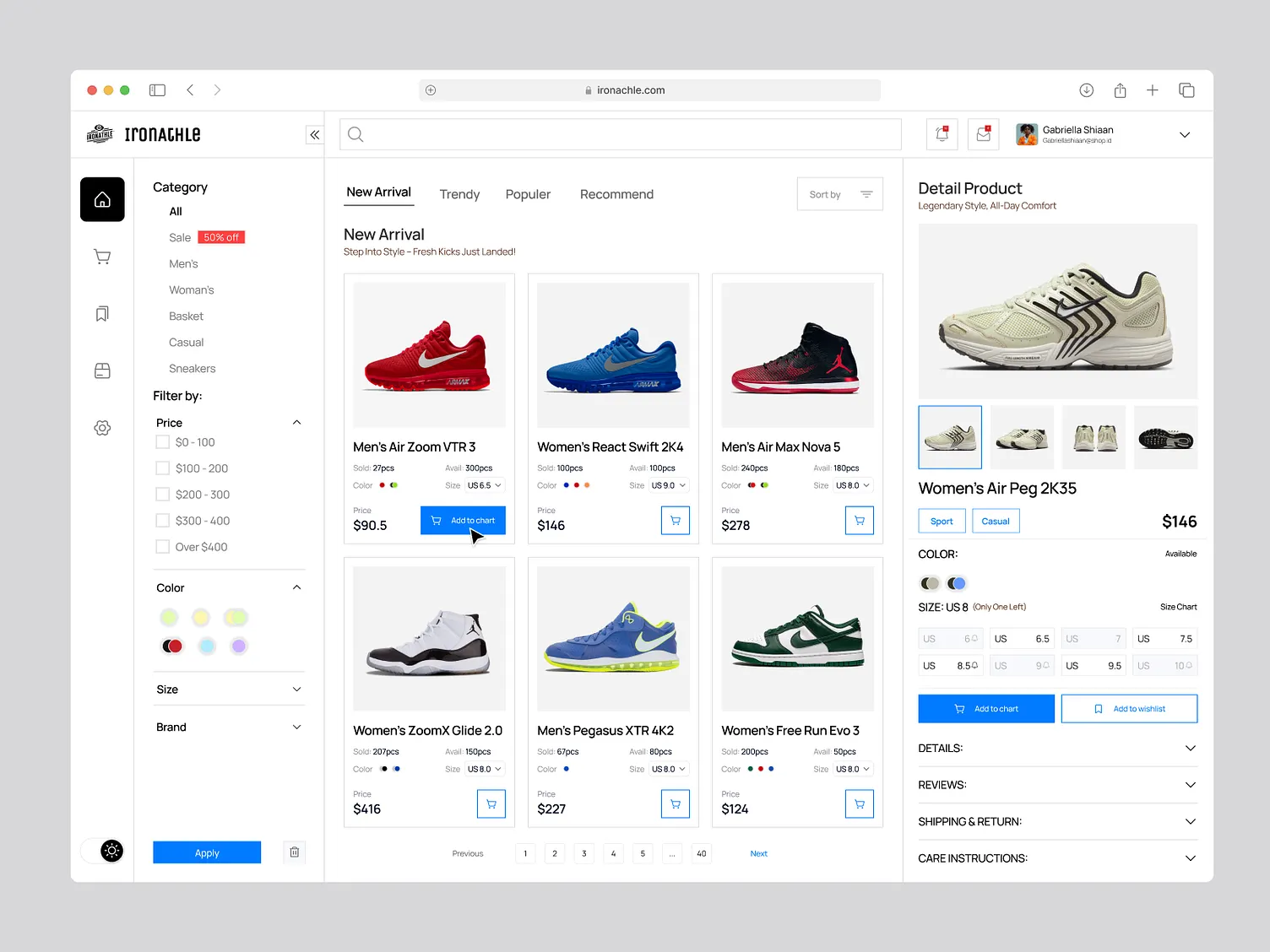Expand SHIPPING & RETURN section
Viewport: 1270px width, 952px height.
[1057, 821]
